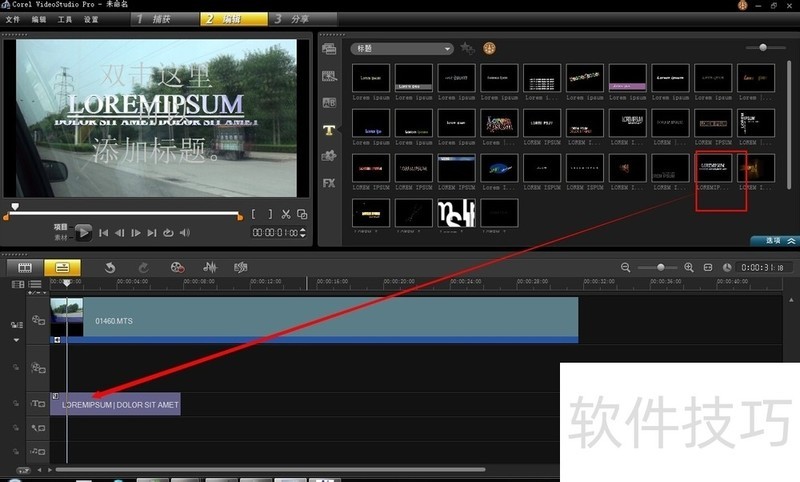Select the first Lorem ipsum title thumbnail

pyautogui.click(x=371, y=78)
